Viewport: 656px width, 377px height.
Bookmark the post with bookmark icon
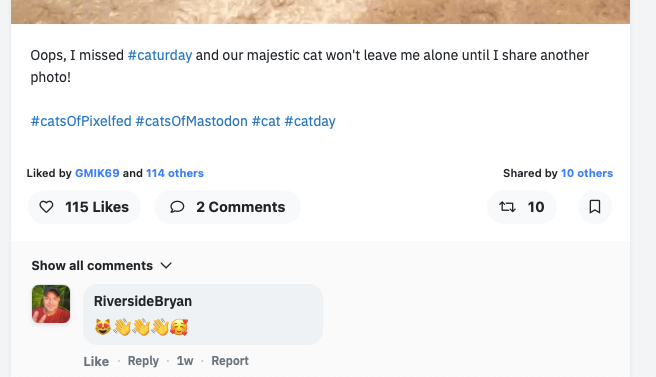[594, 207]
